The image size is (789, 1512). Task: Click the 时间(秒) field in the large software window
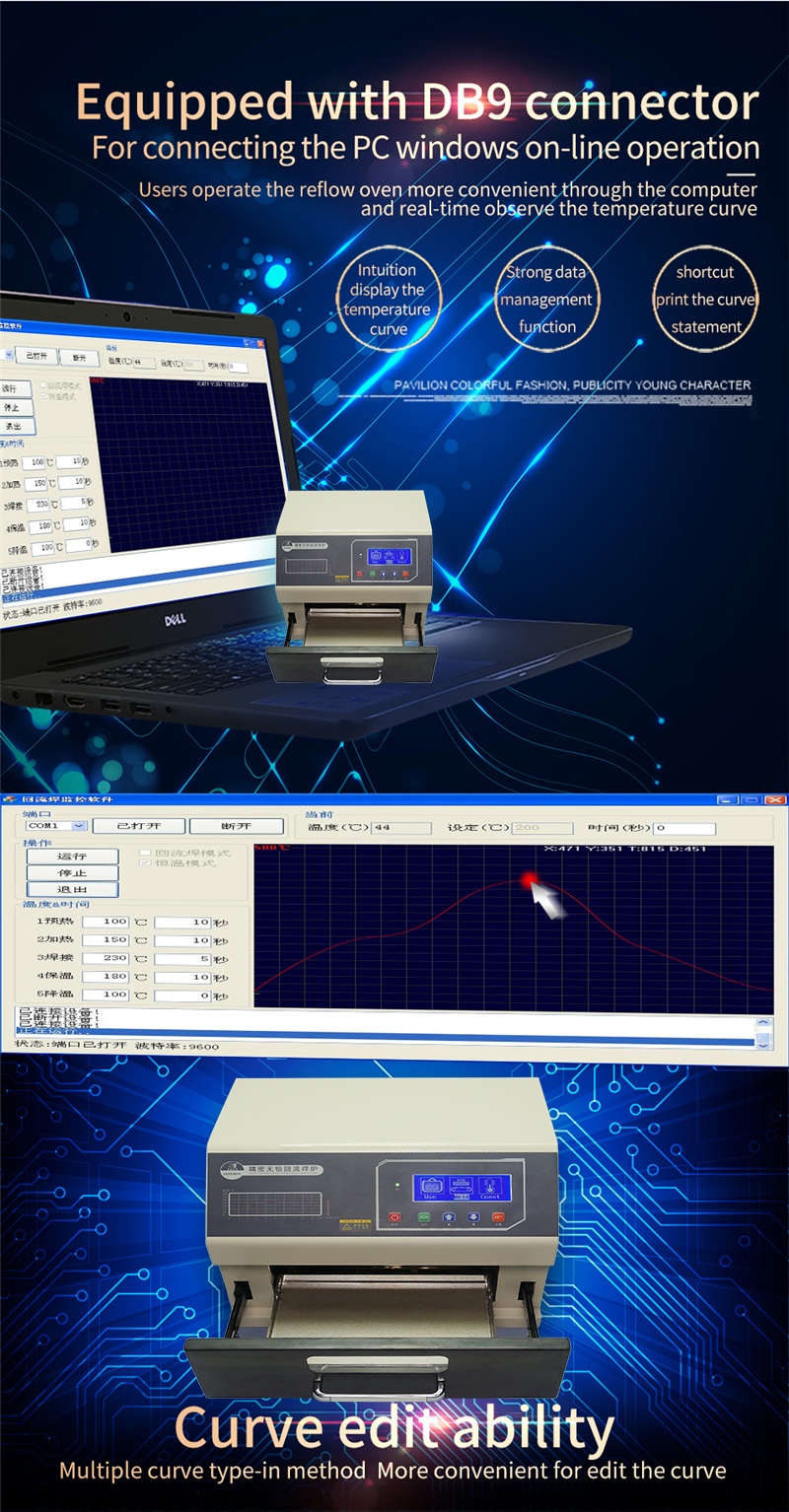(x=684, y=828)
